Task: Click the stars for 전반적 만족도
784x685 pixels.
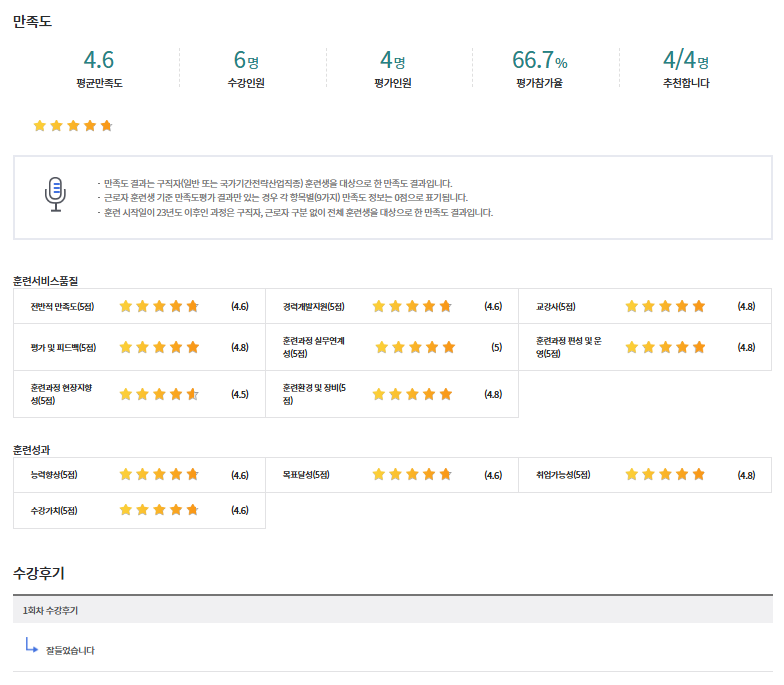Action: click(x=159, y=306)
